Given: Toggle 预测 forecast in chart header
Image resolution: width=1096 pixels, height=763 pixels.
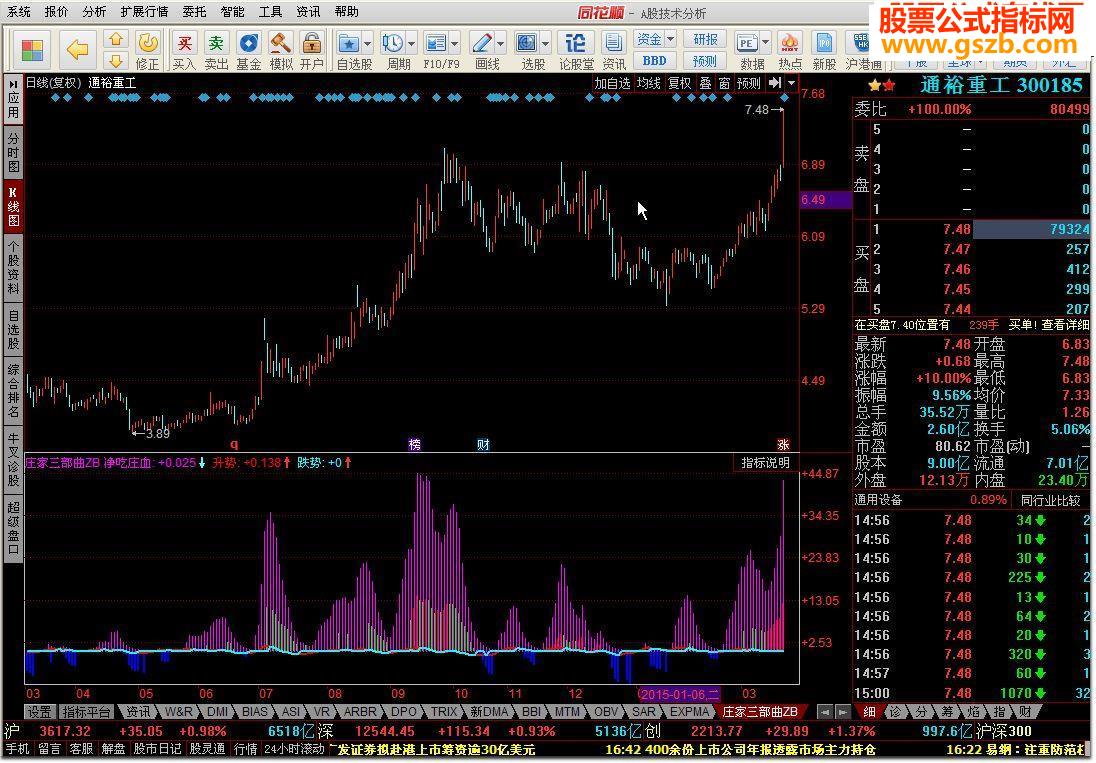Looking at the screenshot, I should pos(748,83).
